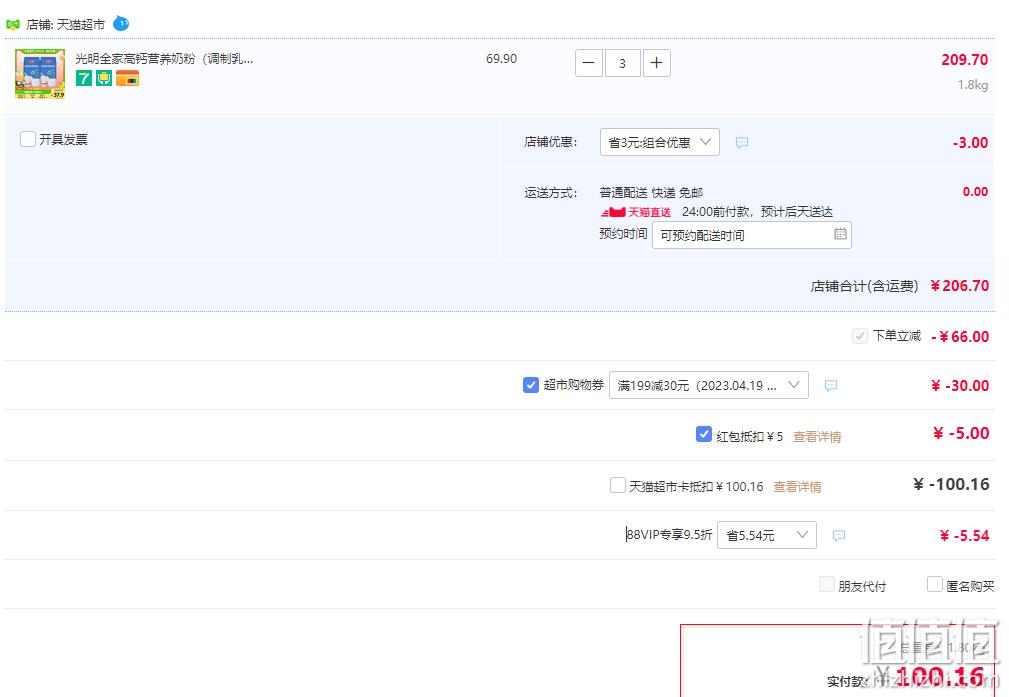Click the 下单立减 amount -¥66.00

[x=960, y=337]
